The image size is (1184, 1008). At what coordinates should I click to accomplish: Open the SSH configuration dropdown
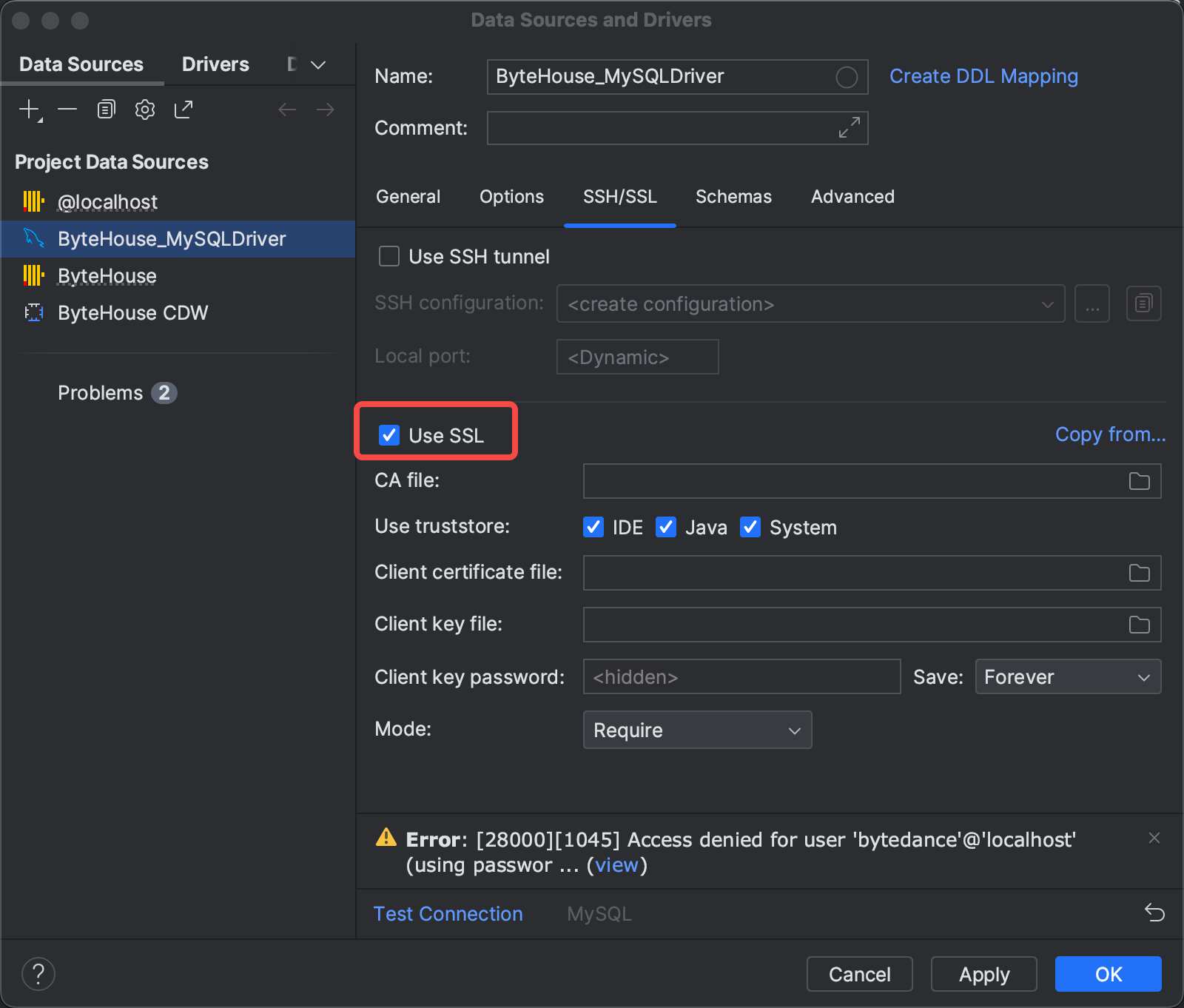tap(810, 303)
